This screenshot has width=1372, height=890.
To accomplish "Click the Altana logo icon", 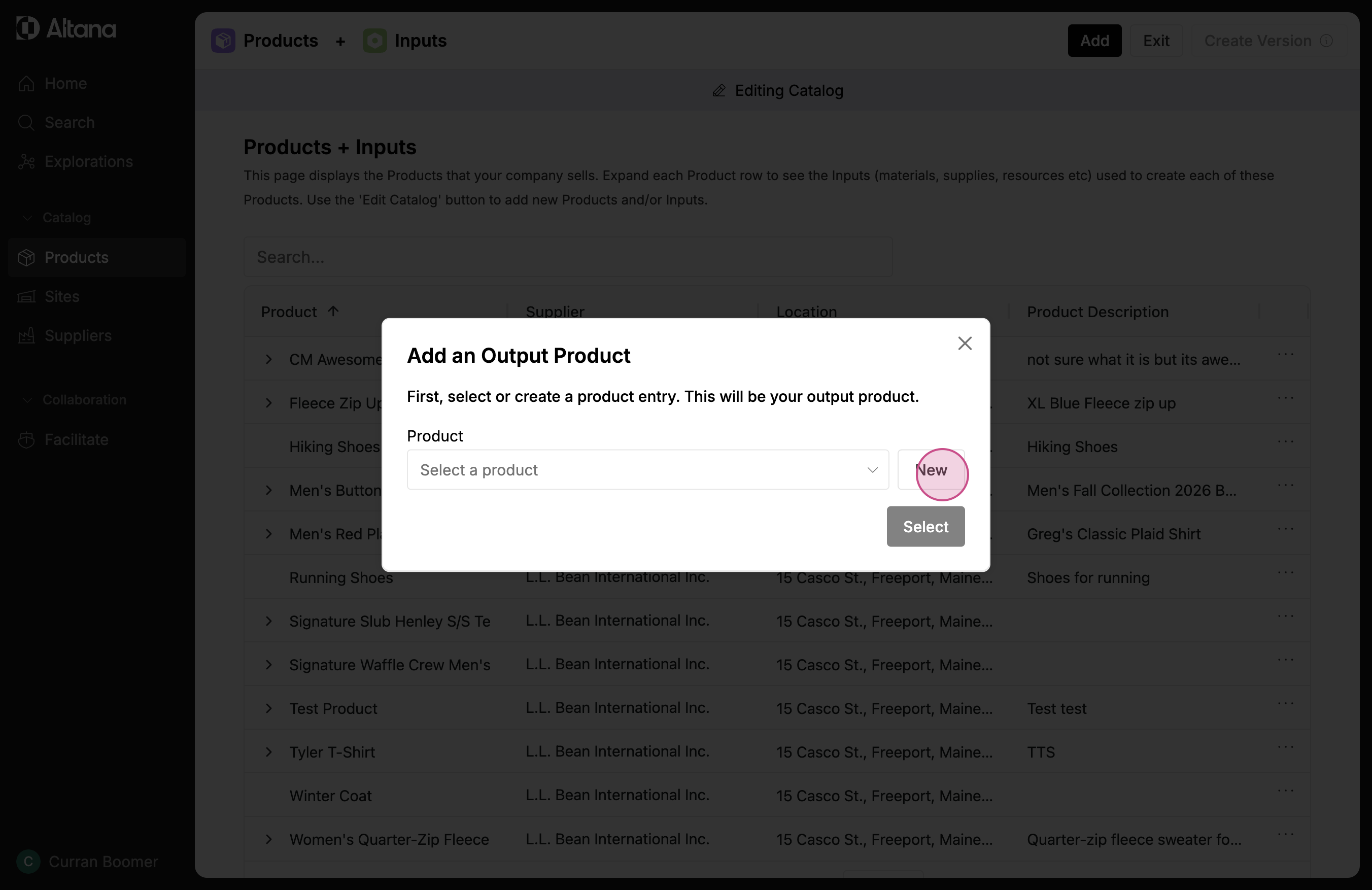I will [x=27, y=28].
